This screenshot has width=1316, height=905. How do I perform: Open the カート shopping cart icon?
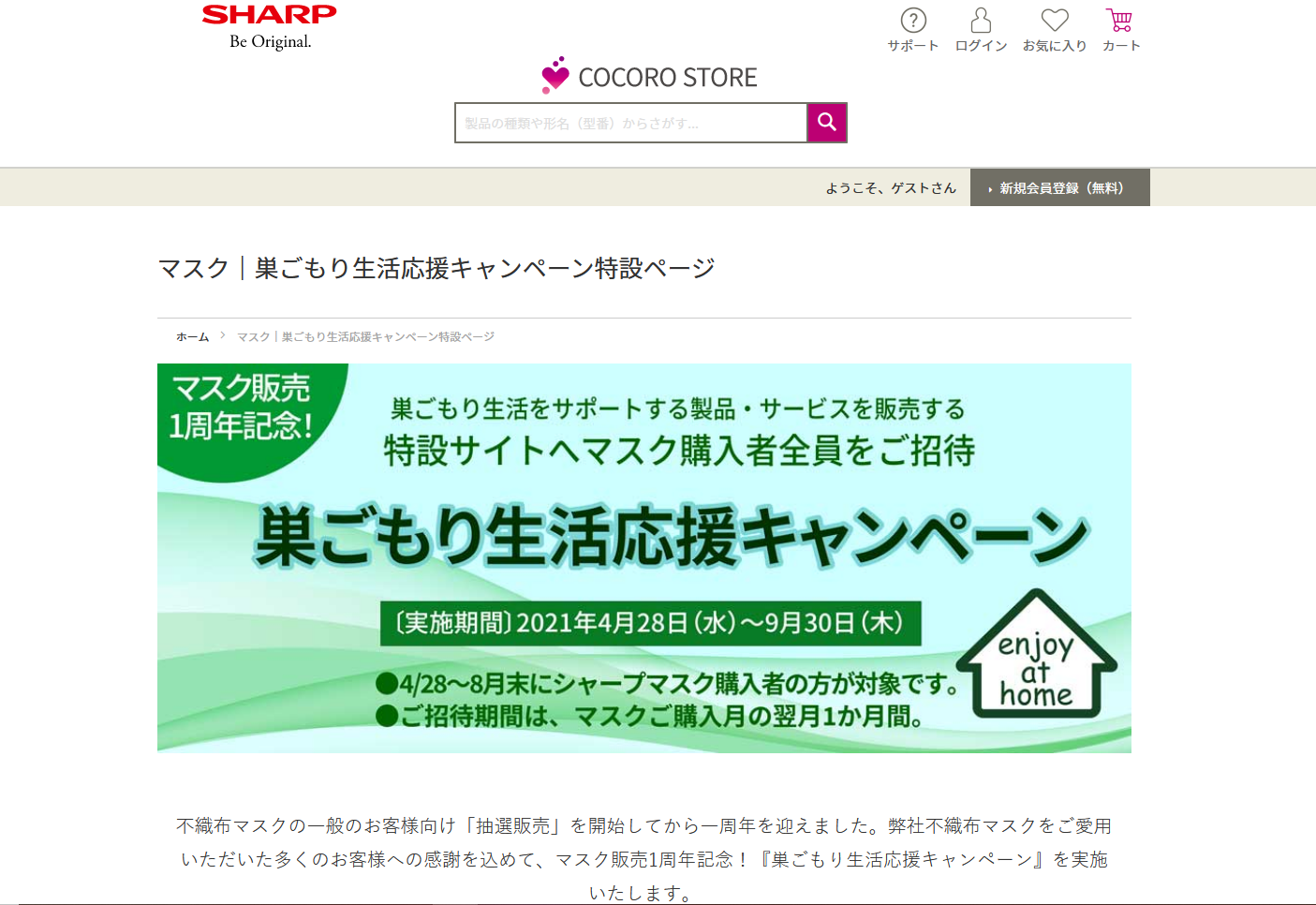[x=1120, y=29]
